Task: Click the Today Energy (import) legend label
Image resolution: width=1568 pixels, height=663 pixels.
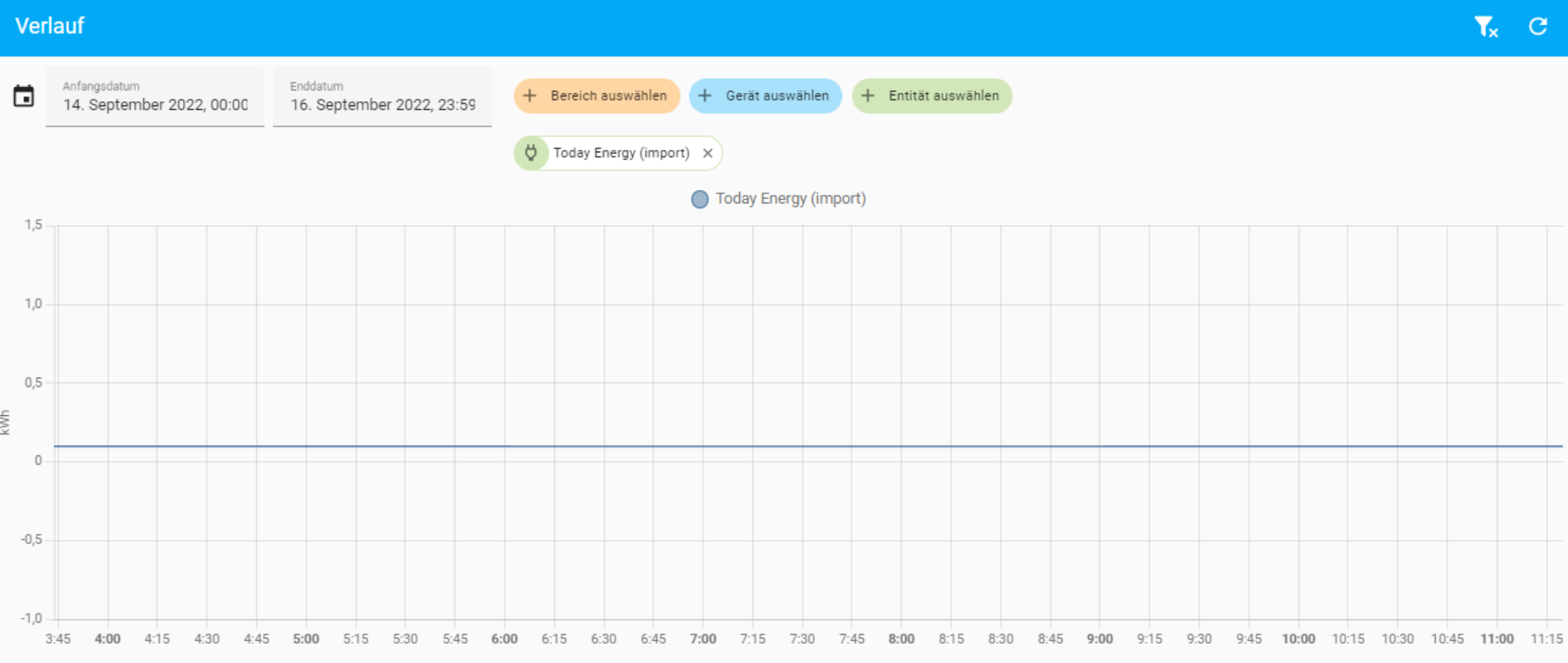Action: (791, 199)
